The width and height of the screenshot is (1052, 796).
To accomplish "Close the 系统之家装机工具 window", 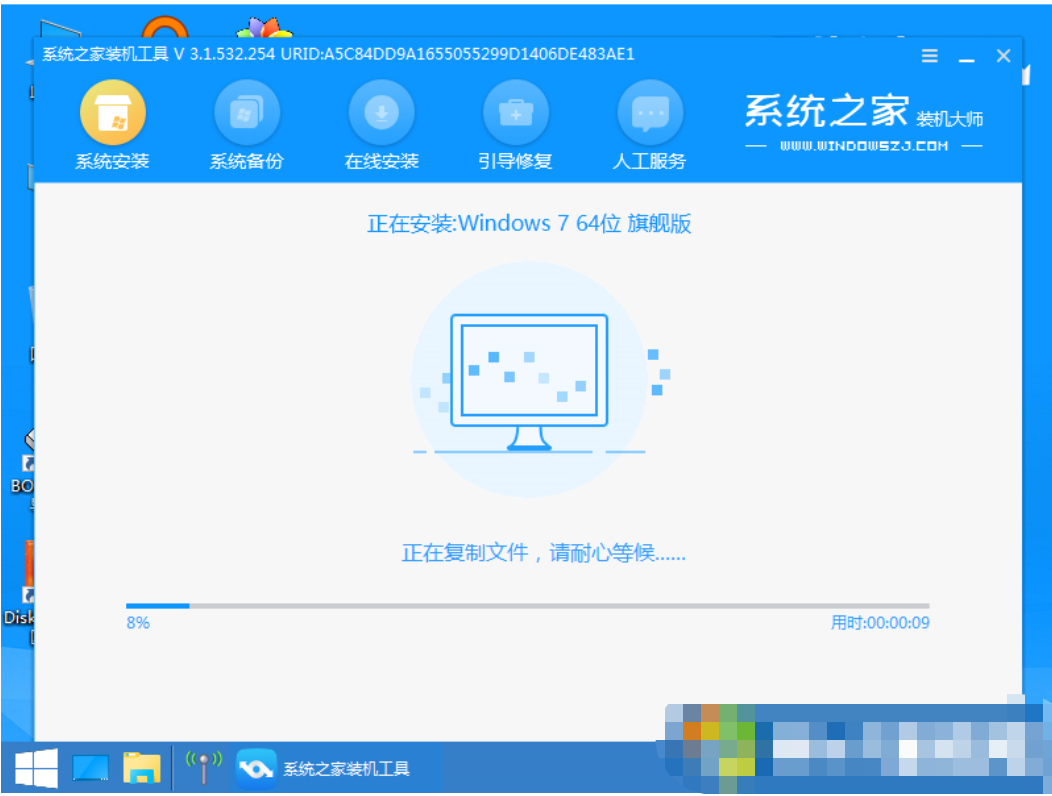I will (x=1003, y=56).
